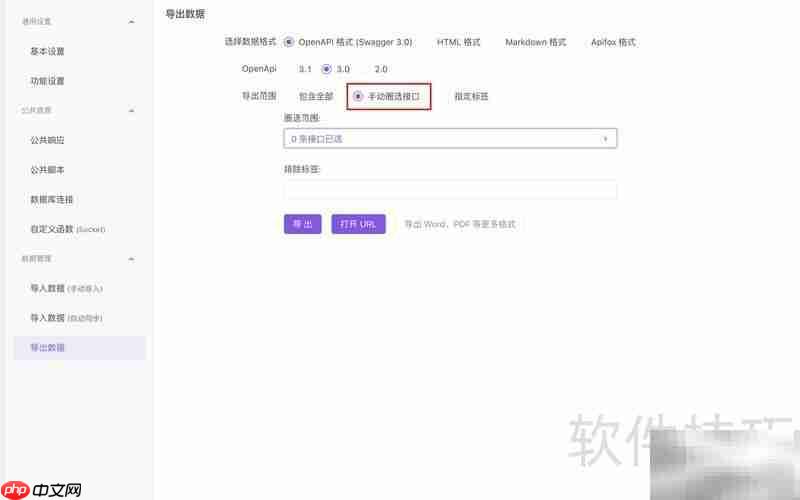Click the 排除标签 input field
The width and height of the screenshot is (800, 500).
click(450, 190)
